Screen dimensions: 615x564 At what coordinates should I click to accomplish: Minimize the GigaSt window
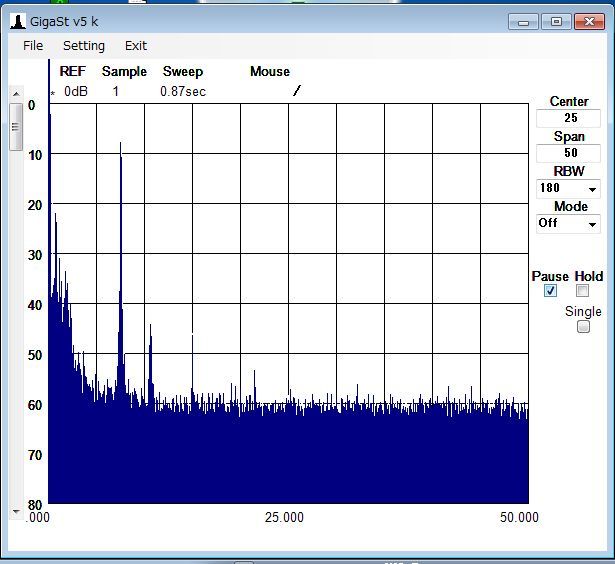(x=523, y=22)
